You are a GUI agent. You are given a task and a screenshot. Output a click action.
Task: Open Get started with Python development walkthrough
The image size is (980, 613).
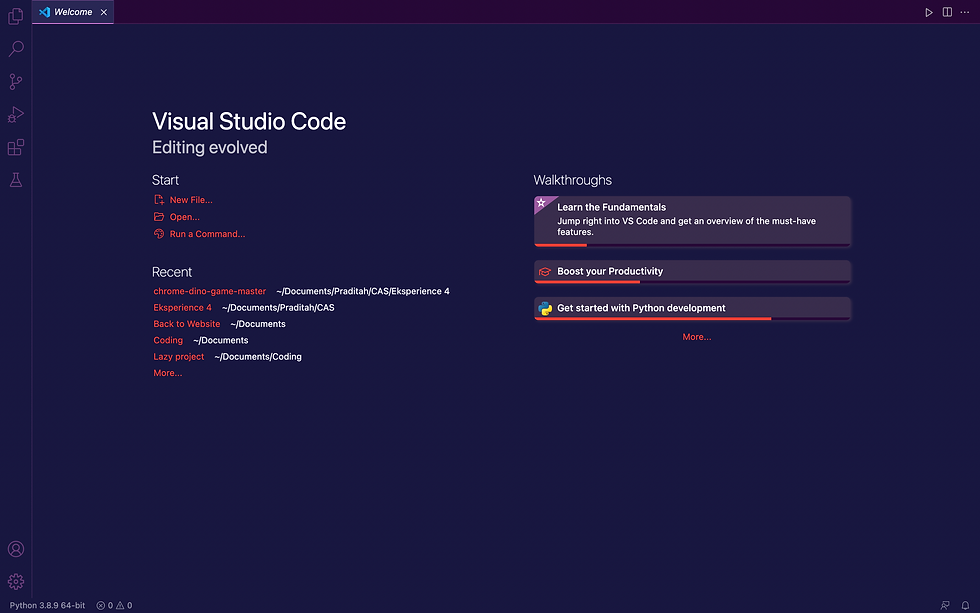[692, 309]
